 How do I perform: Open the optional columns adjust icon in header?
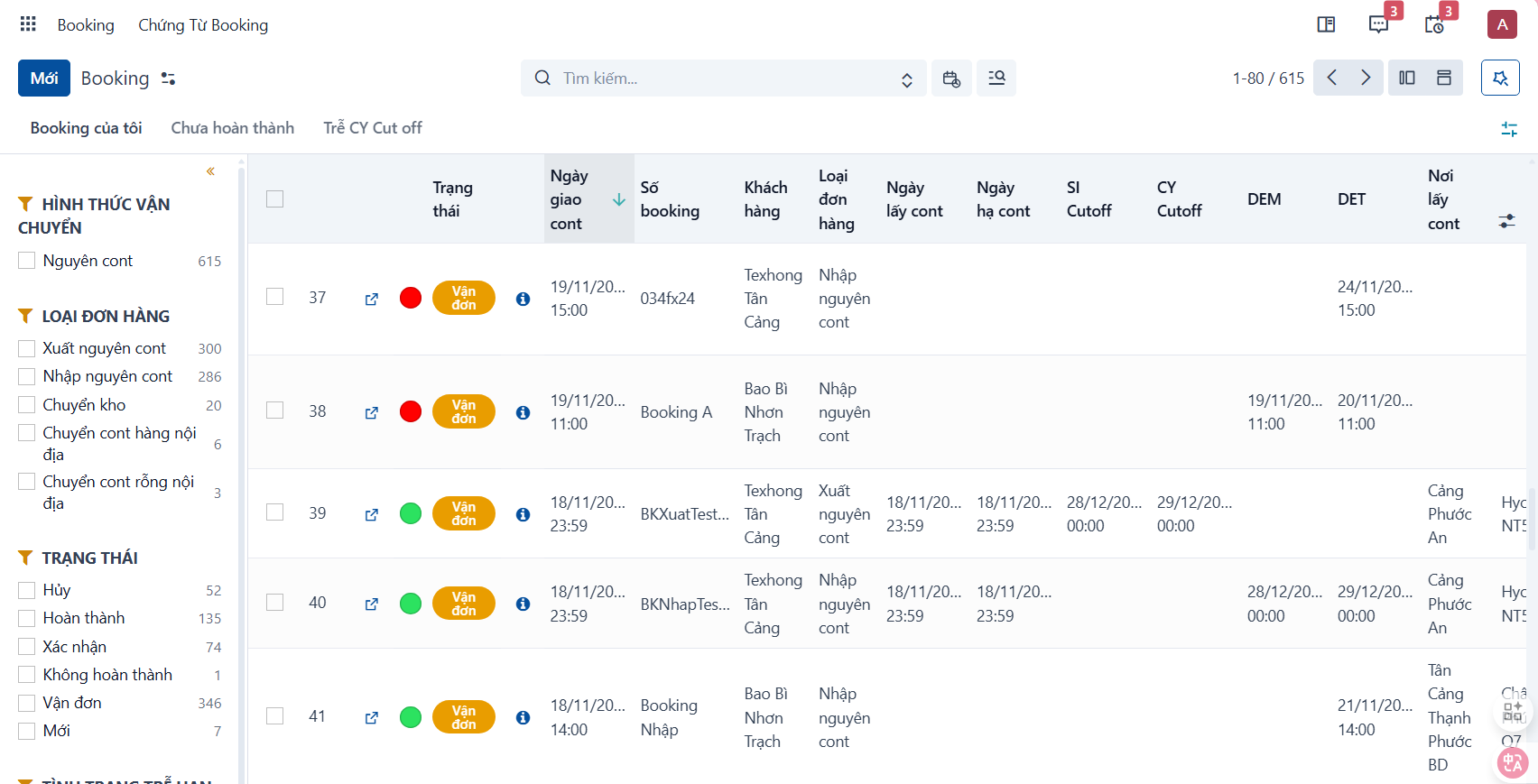(x=1506, y=220)
